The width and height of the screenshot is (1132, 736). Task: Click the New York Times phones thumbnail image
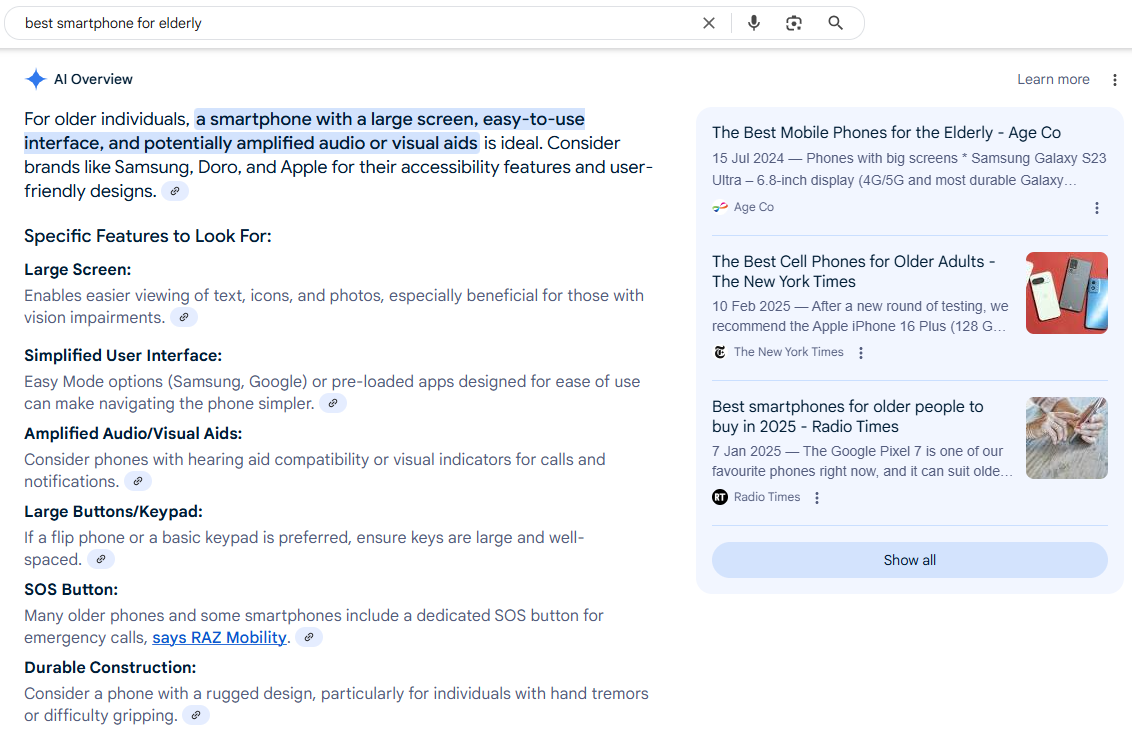1066,293
